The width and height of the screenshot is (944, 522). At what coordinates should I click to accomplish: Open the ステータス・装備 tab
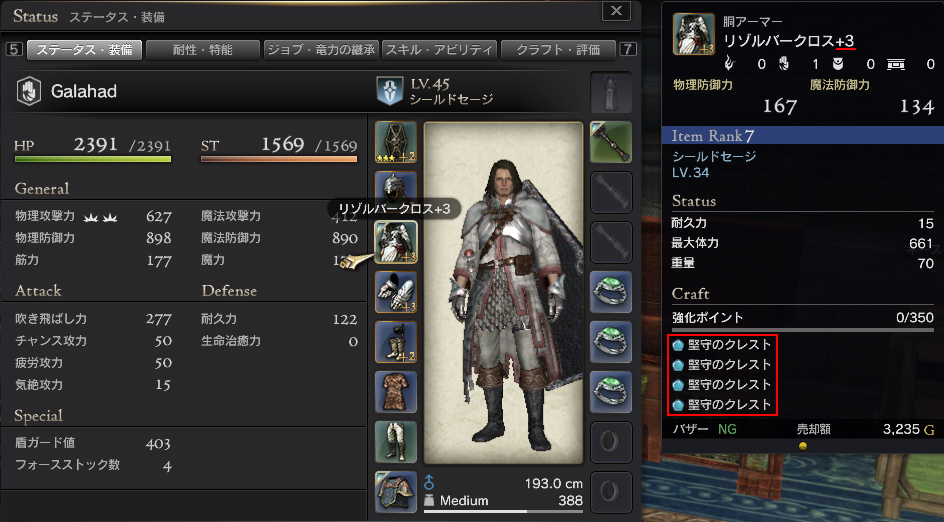pos(84,50)
